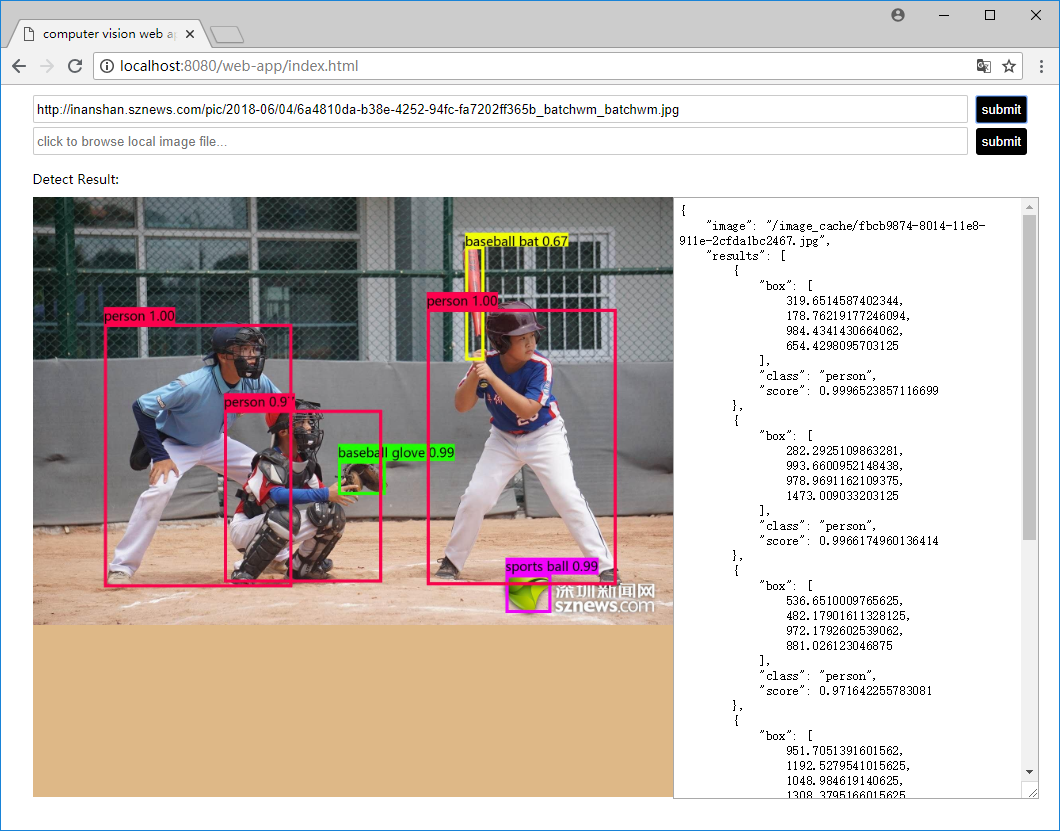The image size is (1060, 831).
Task: Click box value 319.6514587402344
Action: point(845,301)
